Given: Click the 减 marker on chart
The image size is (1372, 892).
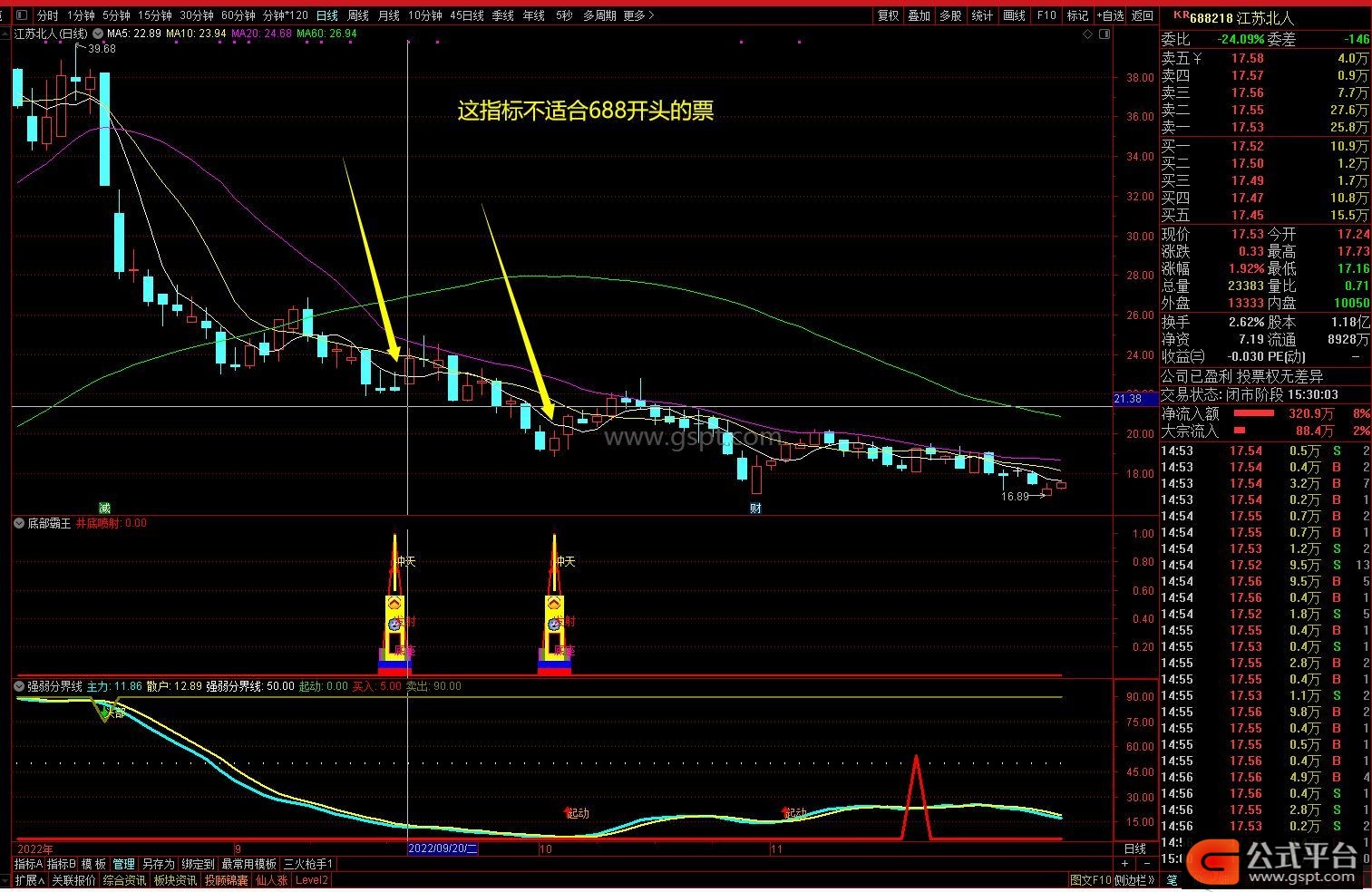Looking at the screenshot, I should click(105, 508).
